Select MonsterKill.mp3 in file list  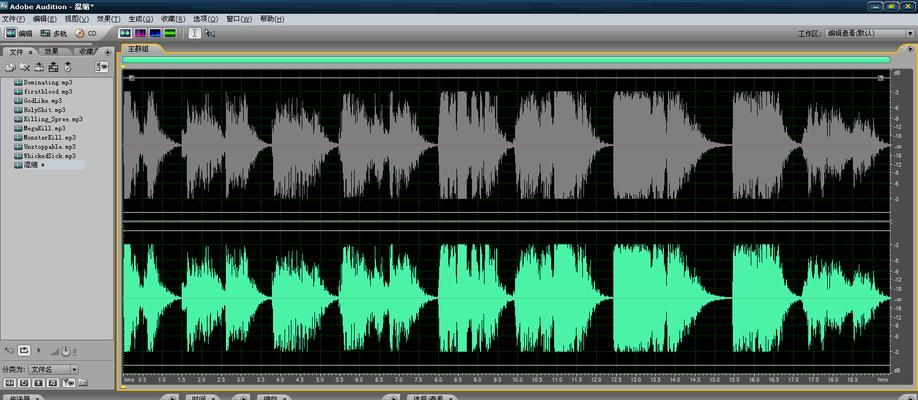44,138
